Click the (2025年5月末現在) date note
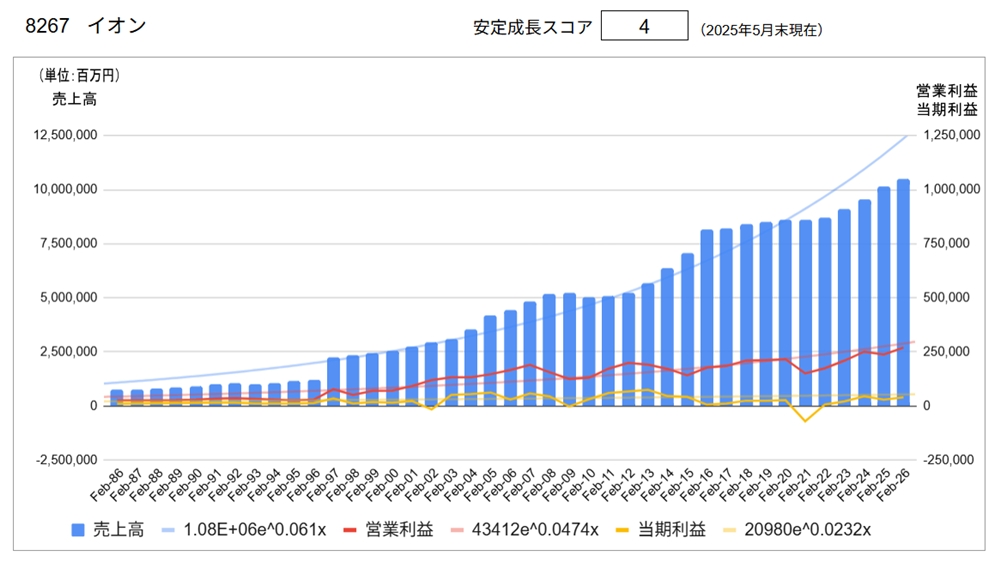 pyautogui.click(x=761, y=30)
